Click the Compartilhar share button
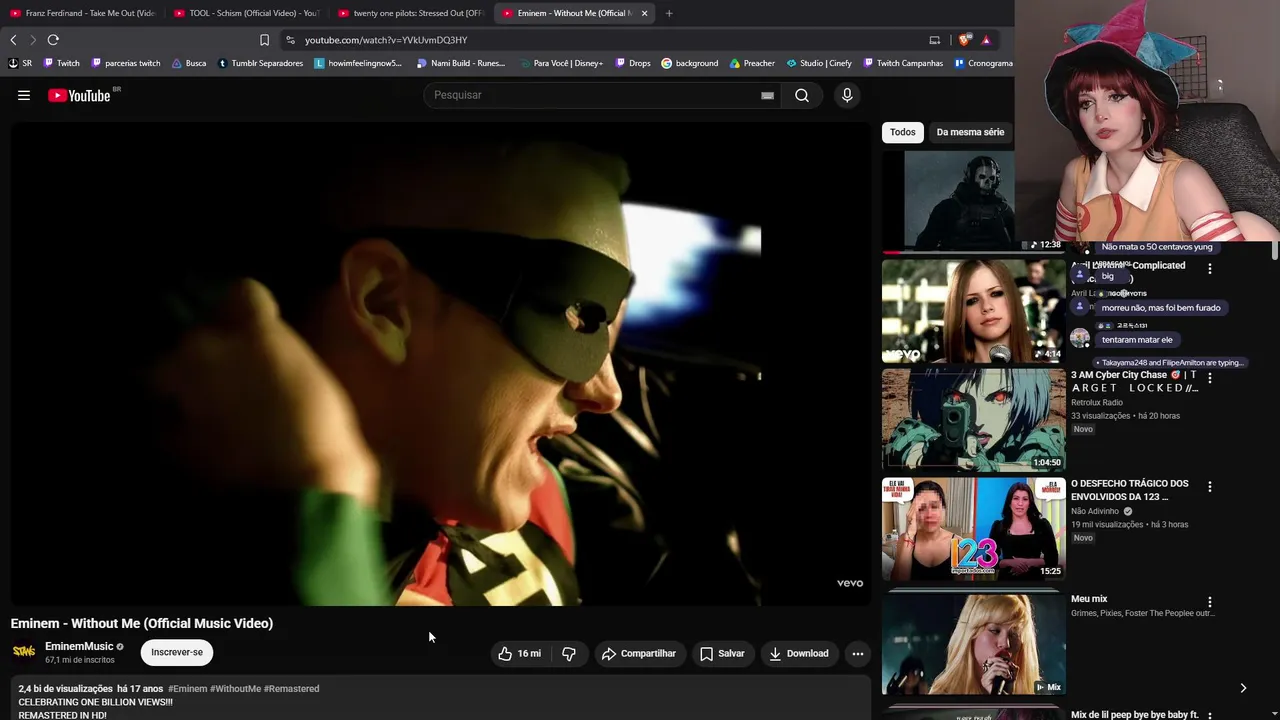The width and height of the screenshot is (1280, 720). click(639, 654)
